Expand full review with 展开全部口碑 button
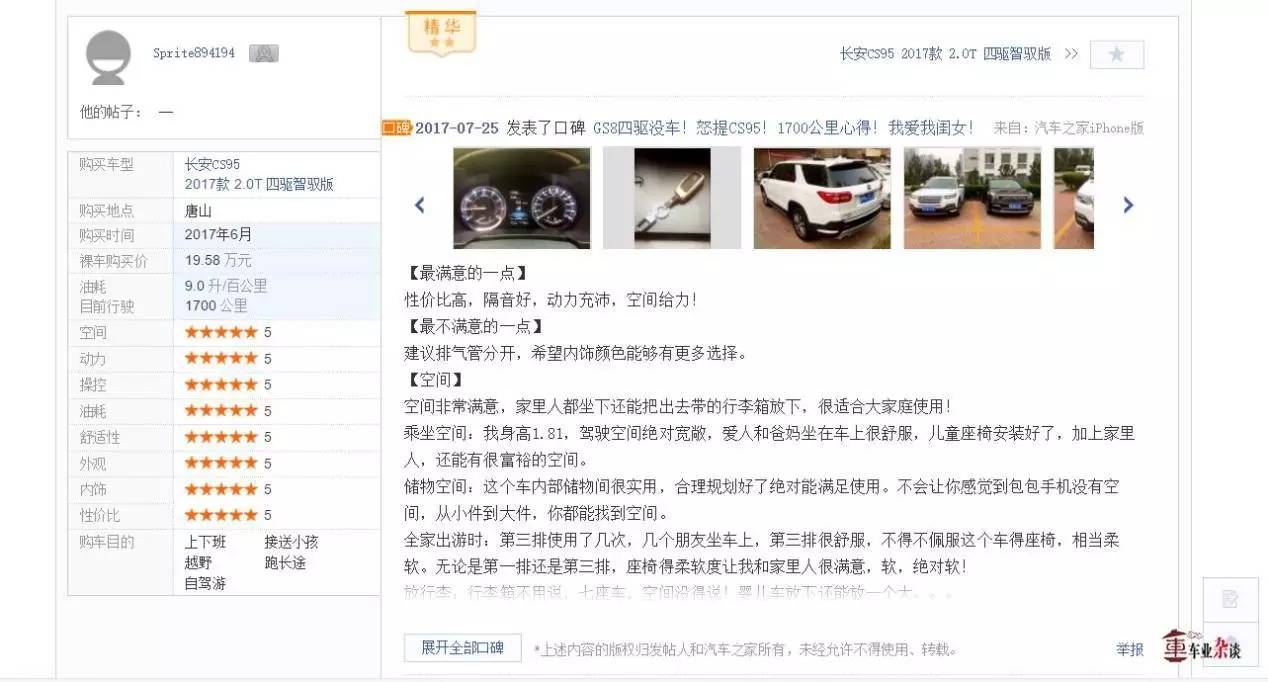 462,647
